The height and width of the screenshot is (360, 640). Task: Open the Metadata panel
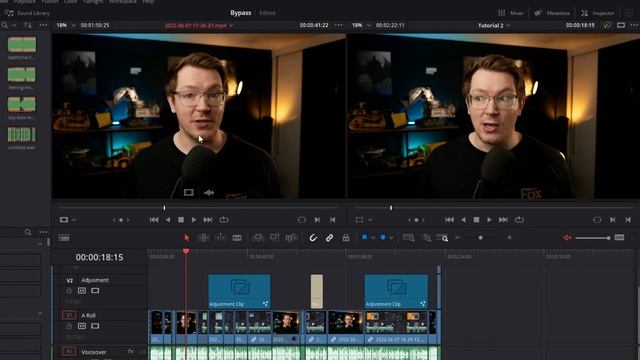tap(552, 13)
